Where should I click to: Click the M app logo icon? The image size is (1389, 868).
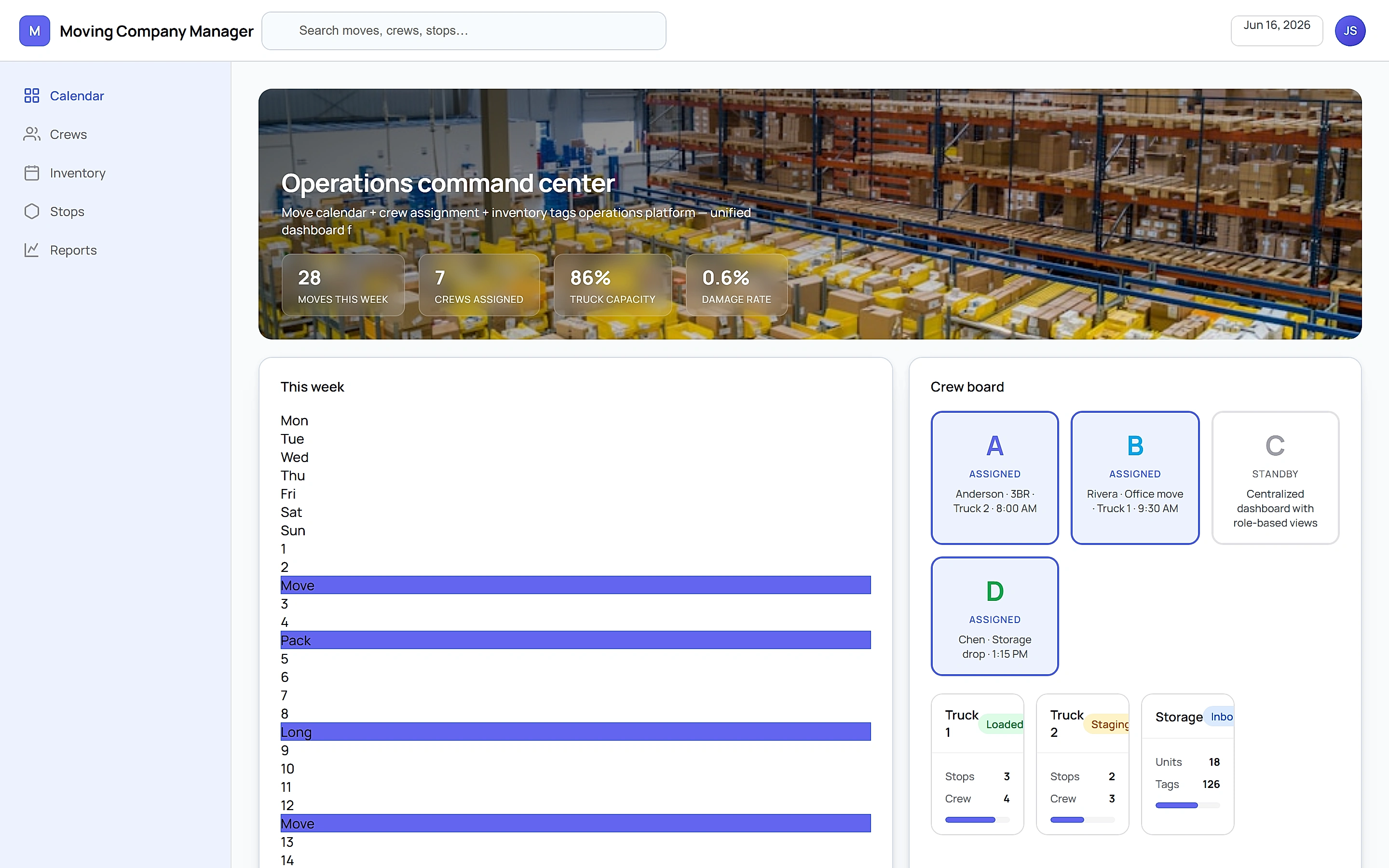coord(34,31)
